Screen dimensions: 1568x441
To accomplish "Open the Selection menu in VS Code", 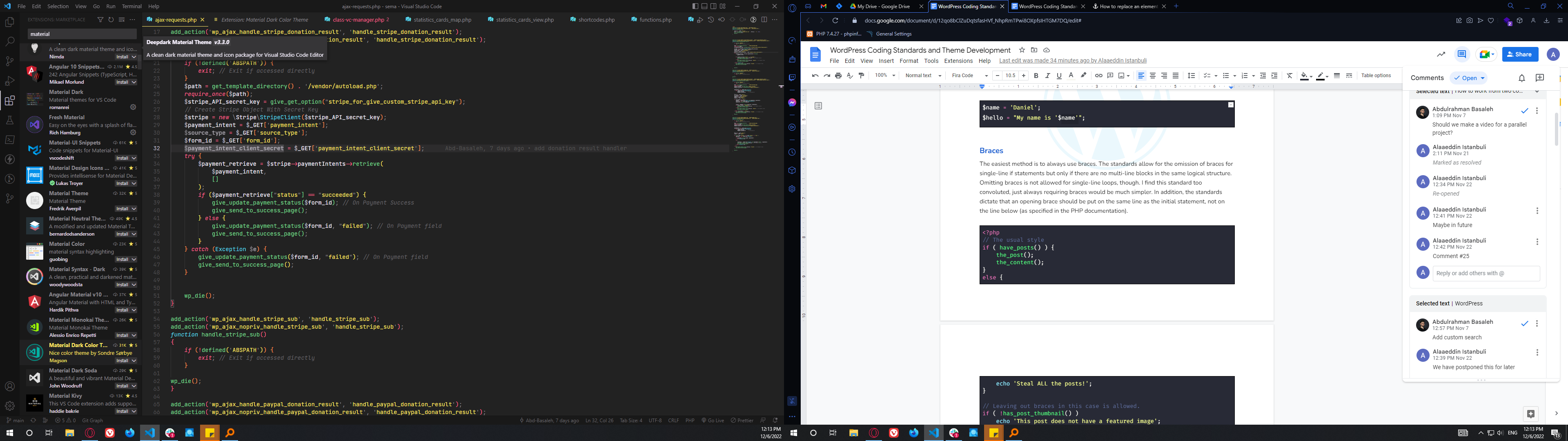I will click(58, 6).
